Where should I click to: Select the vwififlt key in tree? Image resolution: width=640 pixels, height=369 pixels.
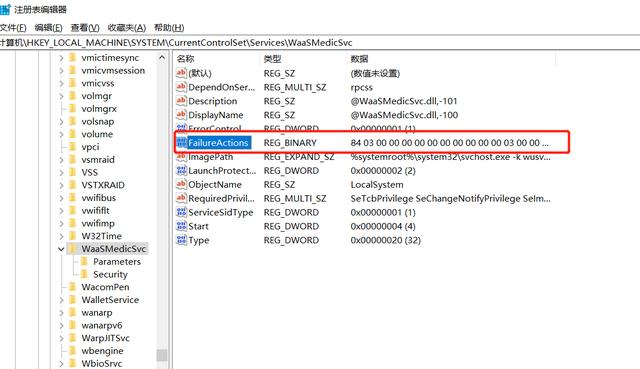pyautogui.click(x=96, y=211)
